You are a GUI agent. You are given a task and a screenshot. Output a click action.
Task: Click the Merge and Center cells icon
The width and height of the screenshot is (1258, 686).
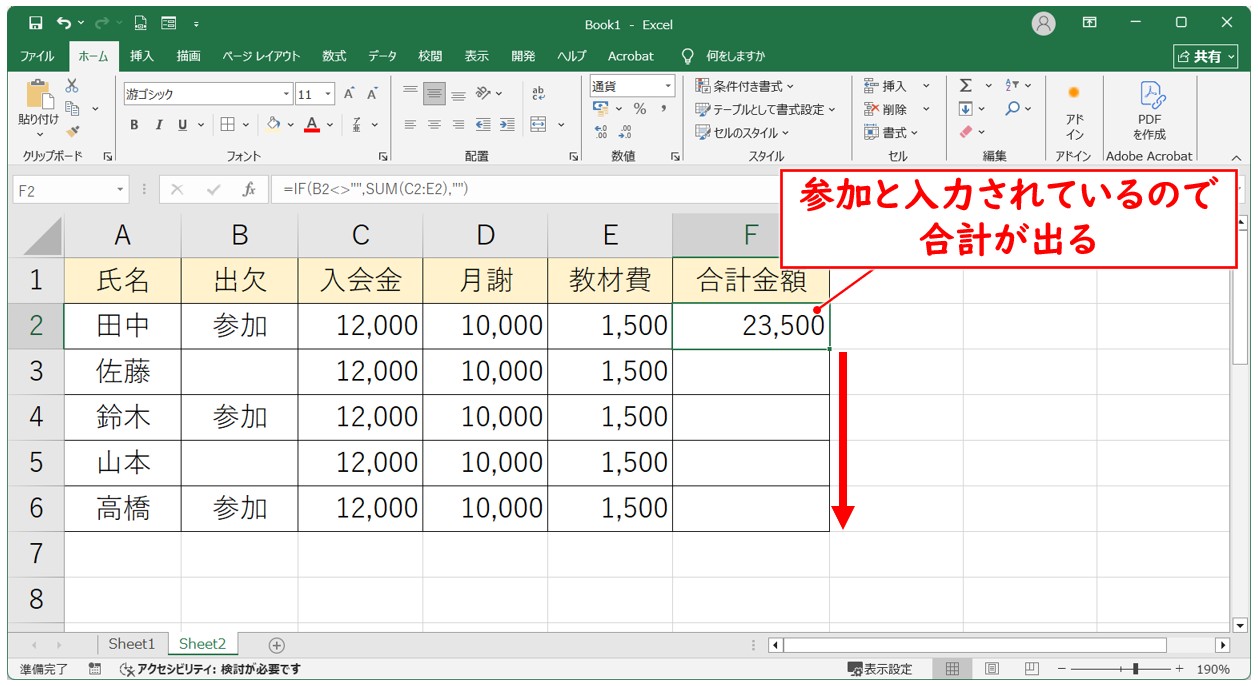(539, 125)
